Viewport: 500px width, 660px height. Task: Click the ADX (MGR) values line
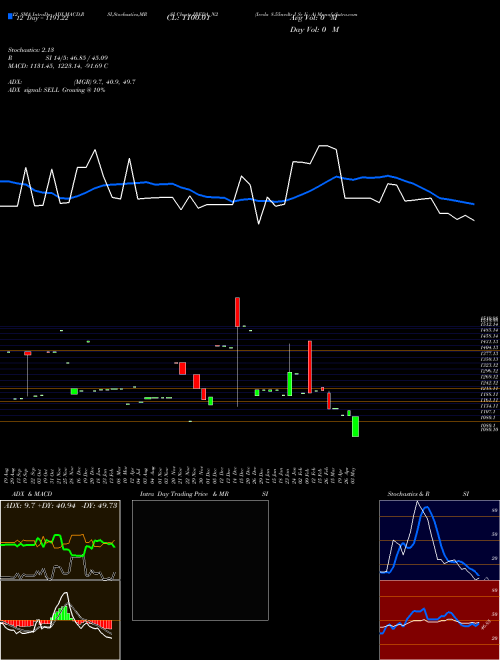click(72, 82)
